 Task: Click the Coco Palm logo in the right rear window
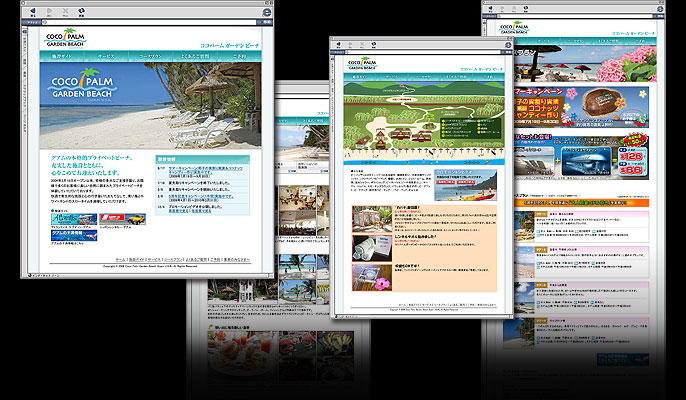point(514,28)
